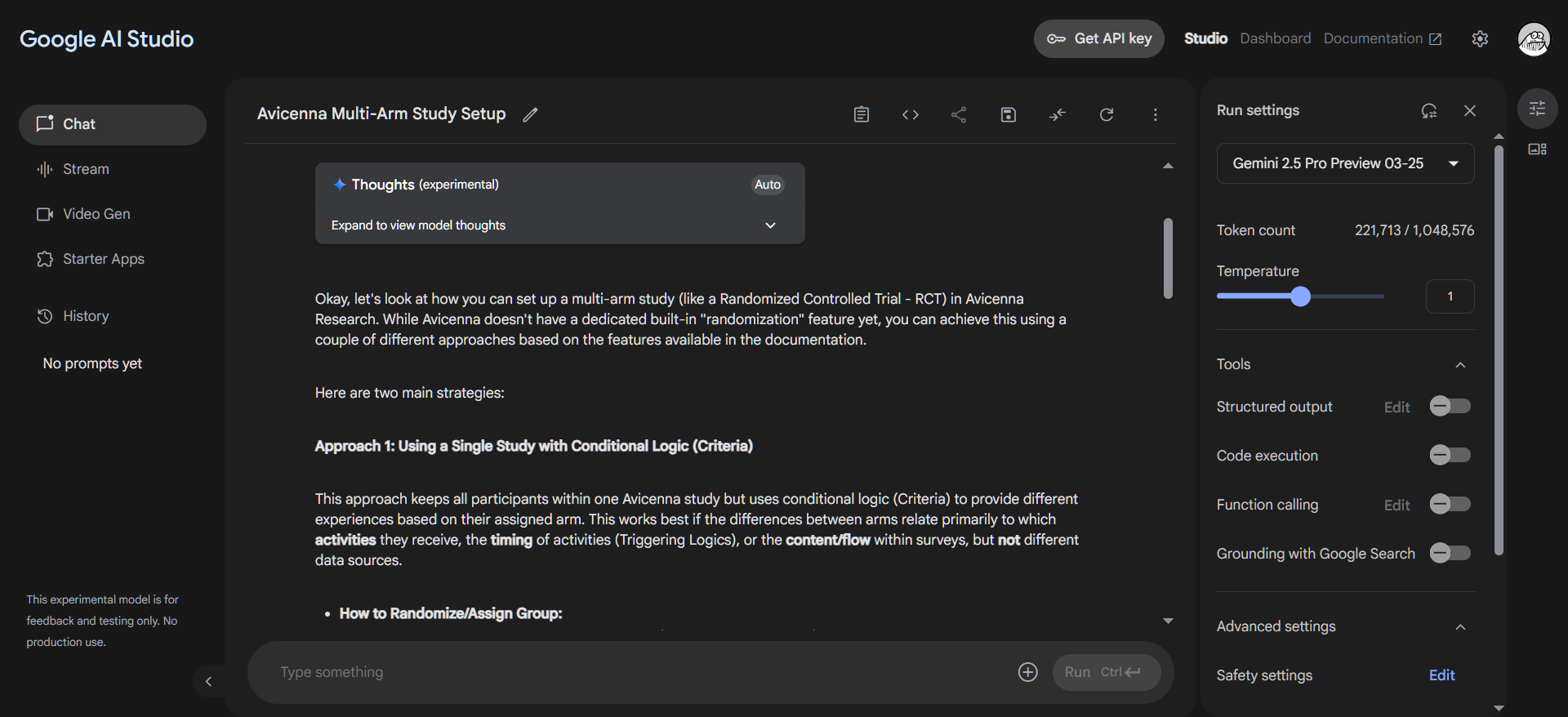Click Edit next to Safety settings
The height and width of the screenshot is (717, 1568).
coord(1441,675)
